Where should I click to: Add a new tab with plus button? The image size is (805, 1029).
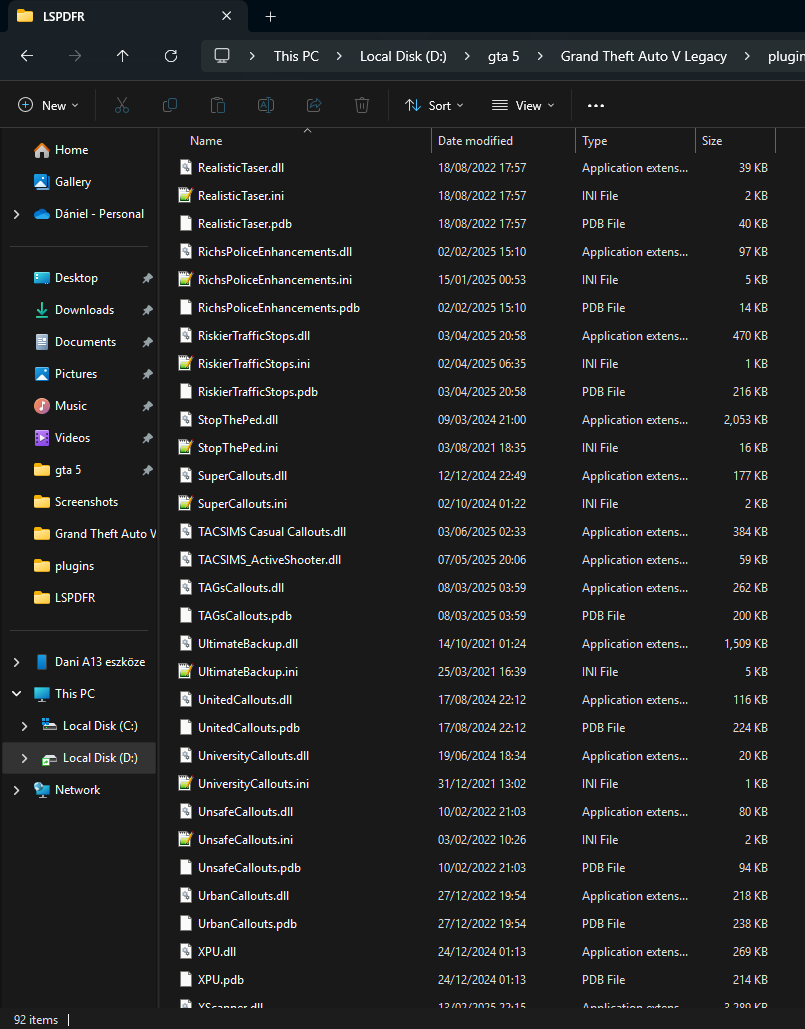pos(270,16)
